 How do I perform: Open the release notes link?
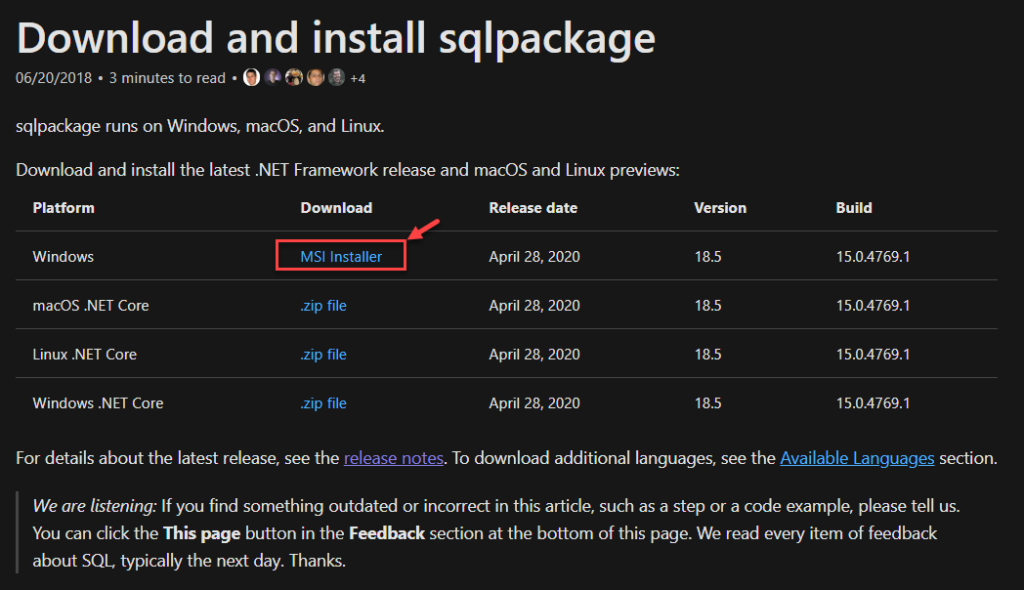tap(393, 457)
